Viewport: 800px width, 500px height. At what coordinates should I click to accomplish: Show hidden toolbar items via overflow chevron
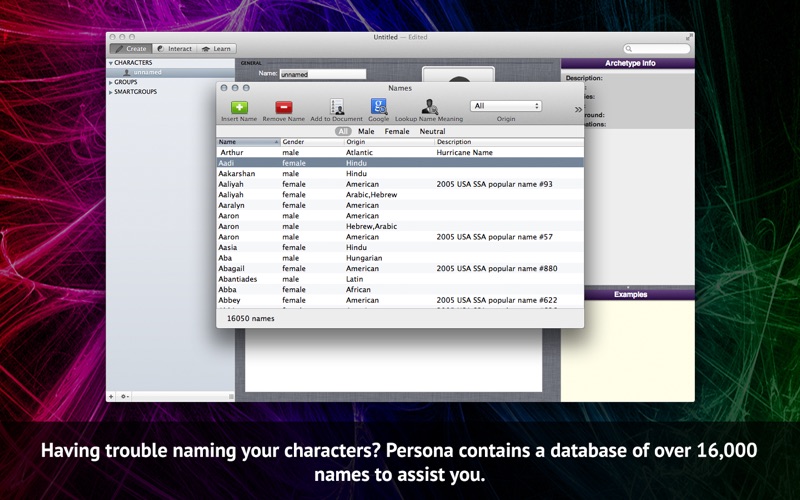pyautogui.click(x=577, y=109)
